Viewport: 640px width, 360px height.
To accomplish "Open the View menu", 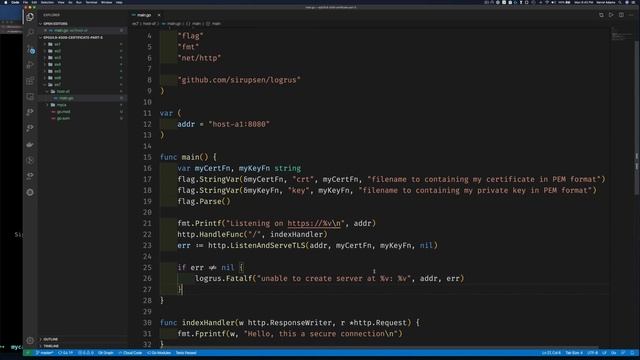I will [x=61, y=2].
